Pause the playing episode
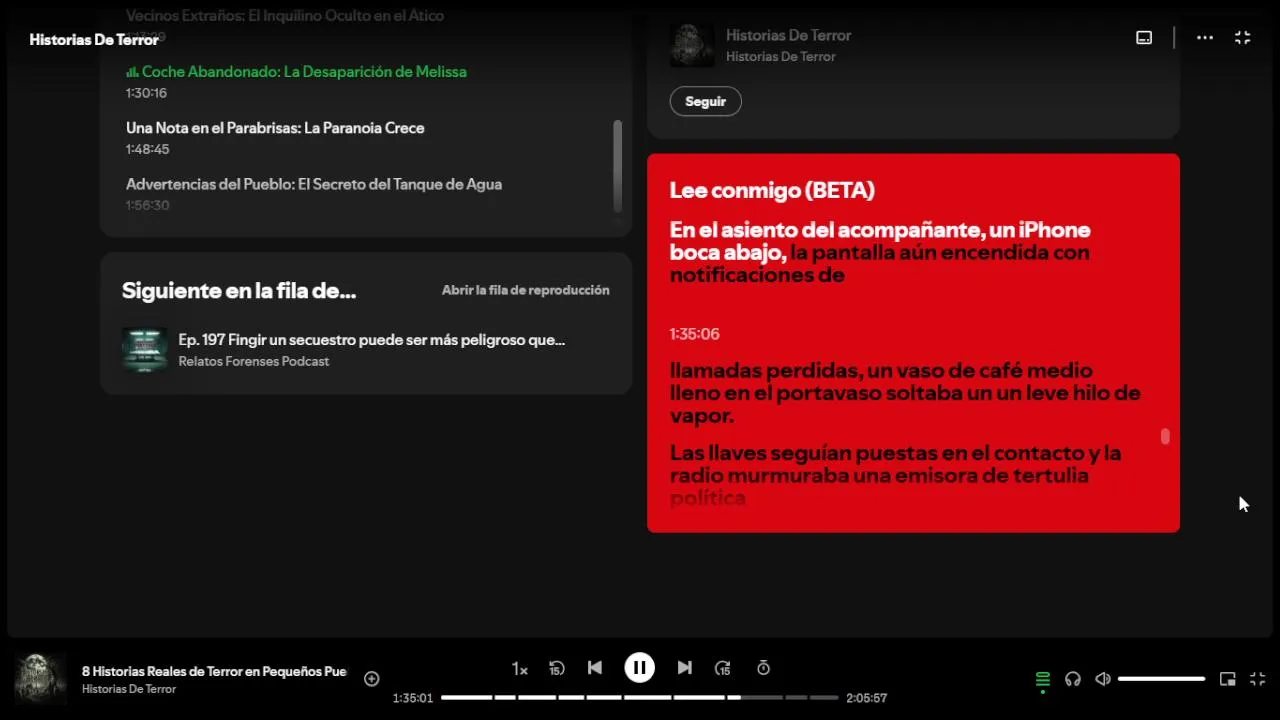The width and height of the screenshot is (1280, 720). point(640,668)
